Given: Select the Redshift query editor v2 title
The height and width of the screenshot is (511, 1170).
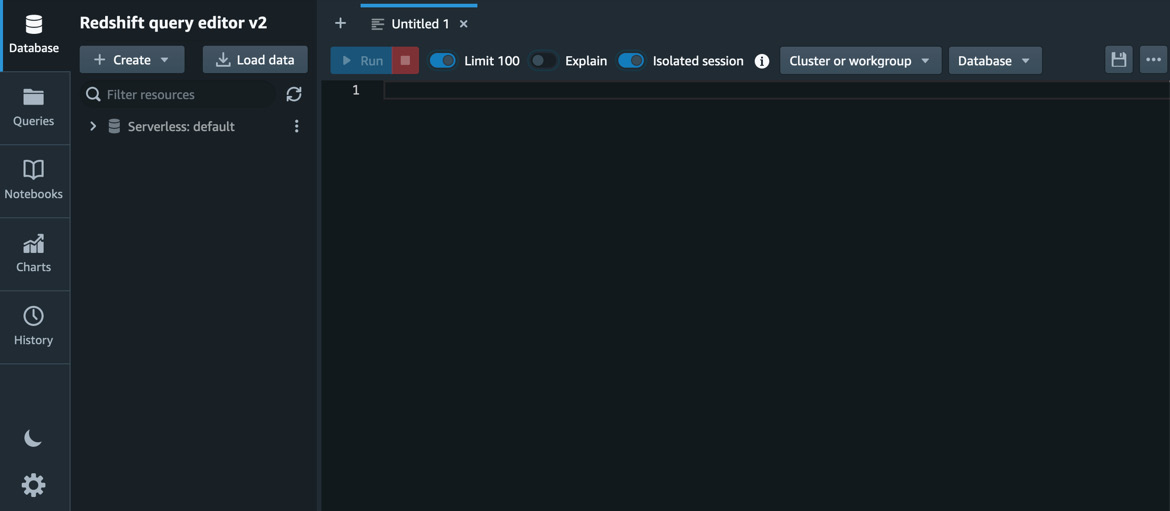Looking at the screenshot, I should [x=173, y=22].
